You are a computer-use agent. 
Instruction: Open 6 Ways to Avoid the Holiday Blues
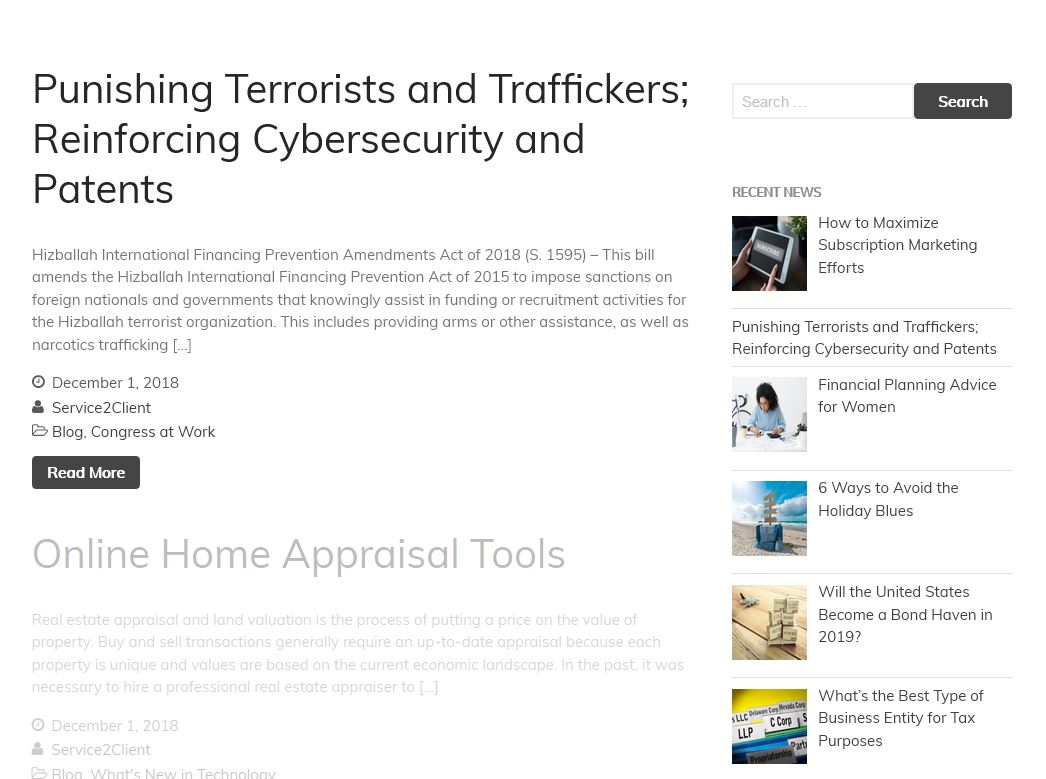coord(888,499)
